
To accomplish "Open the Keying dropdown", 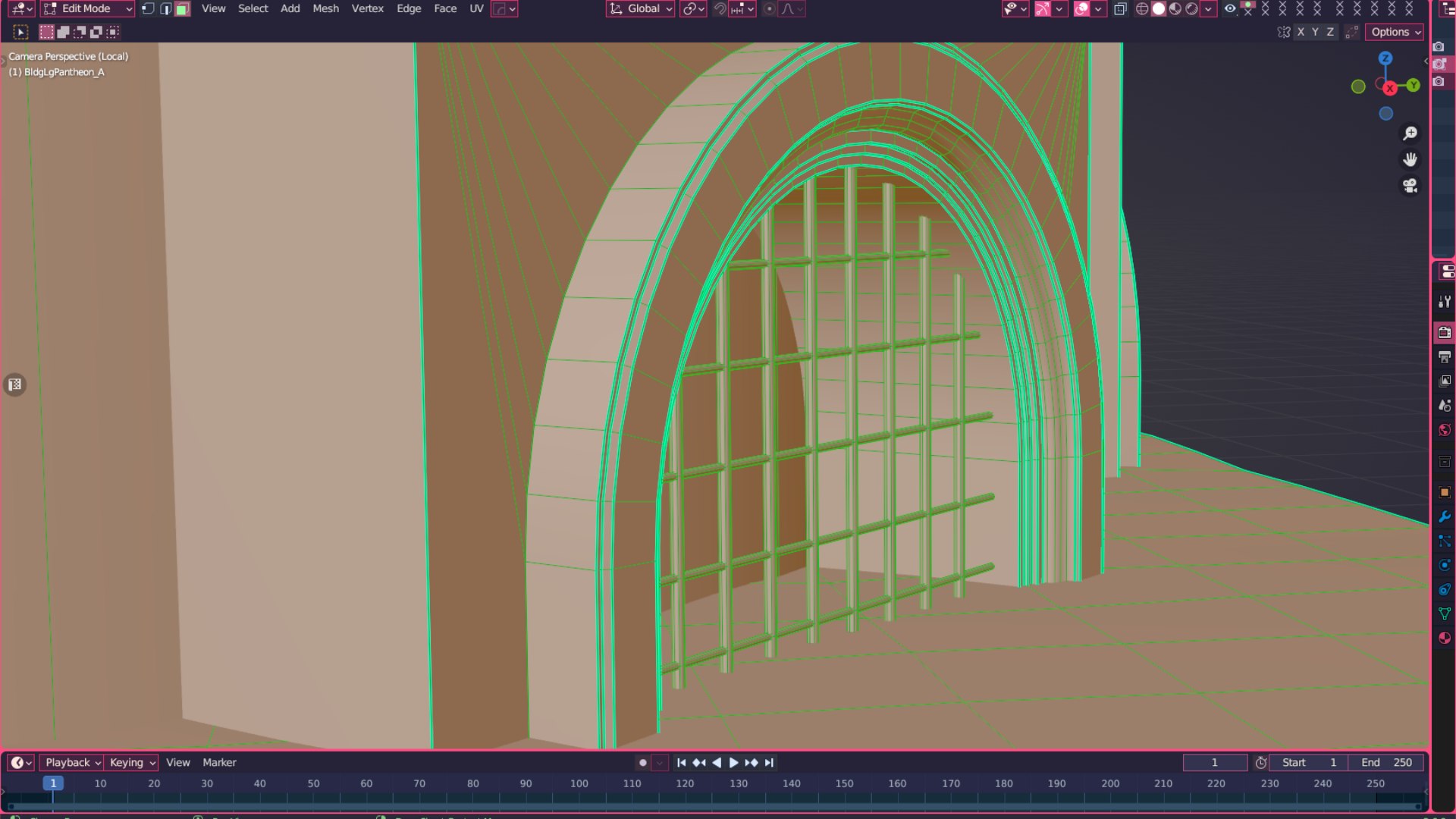I will (x=131, y=763).
